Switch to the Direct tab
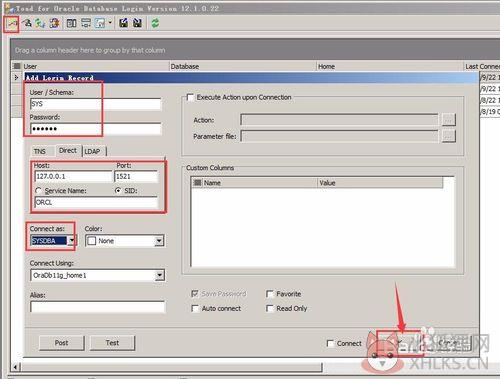The image size is (500, 379). click(x=68, y=151)
